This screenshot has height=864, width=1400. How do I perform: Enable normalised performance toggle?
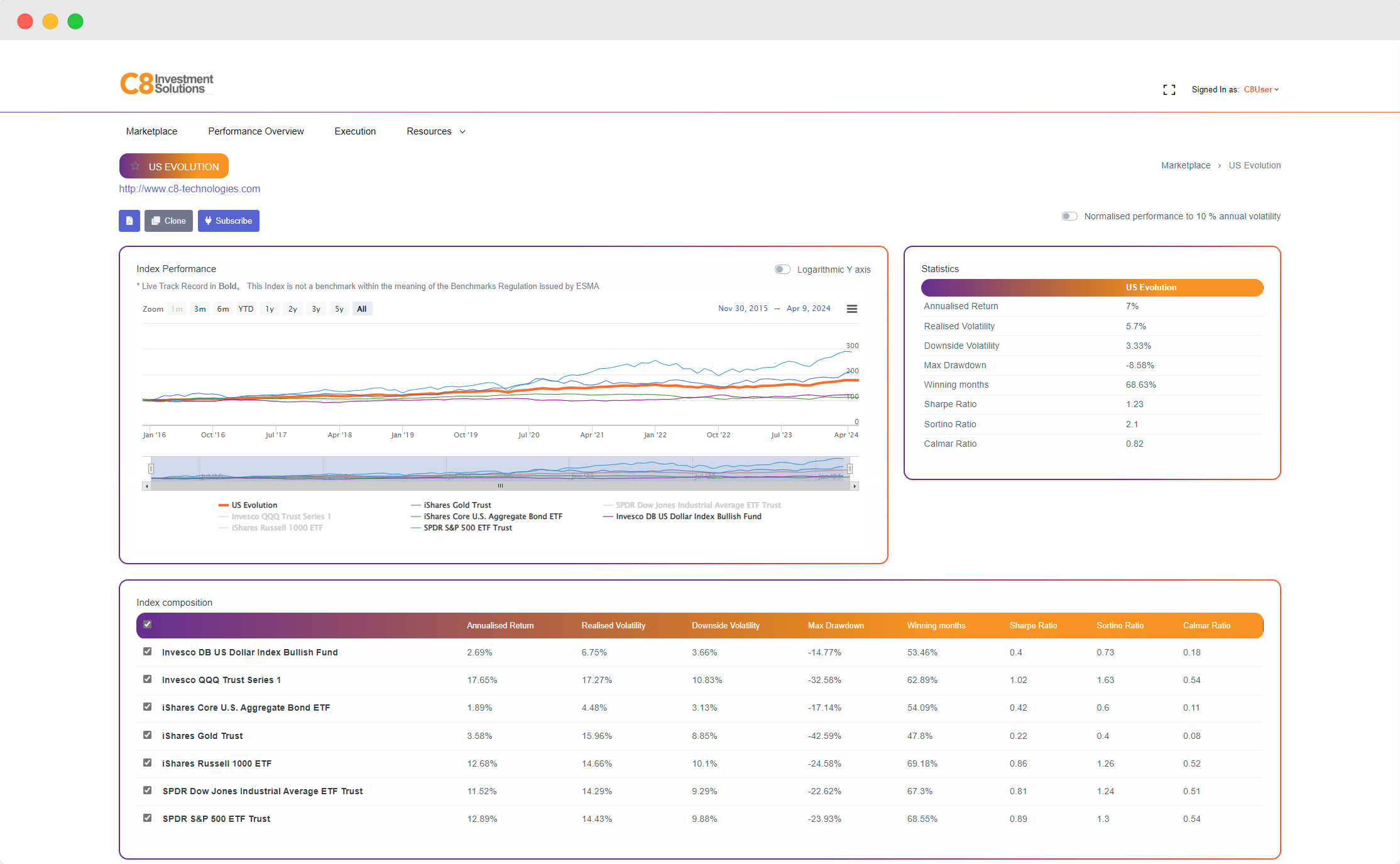click(x=1069, y=216)
